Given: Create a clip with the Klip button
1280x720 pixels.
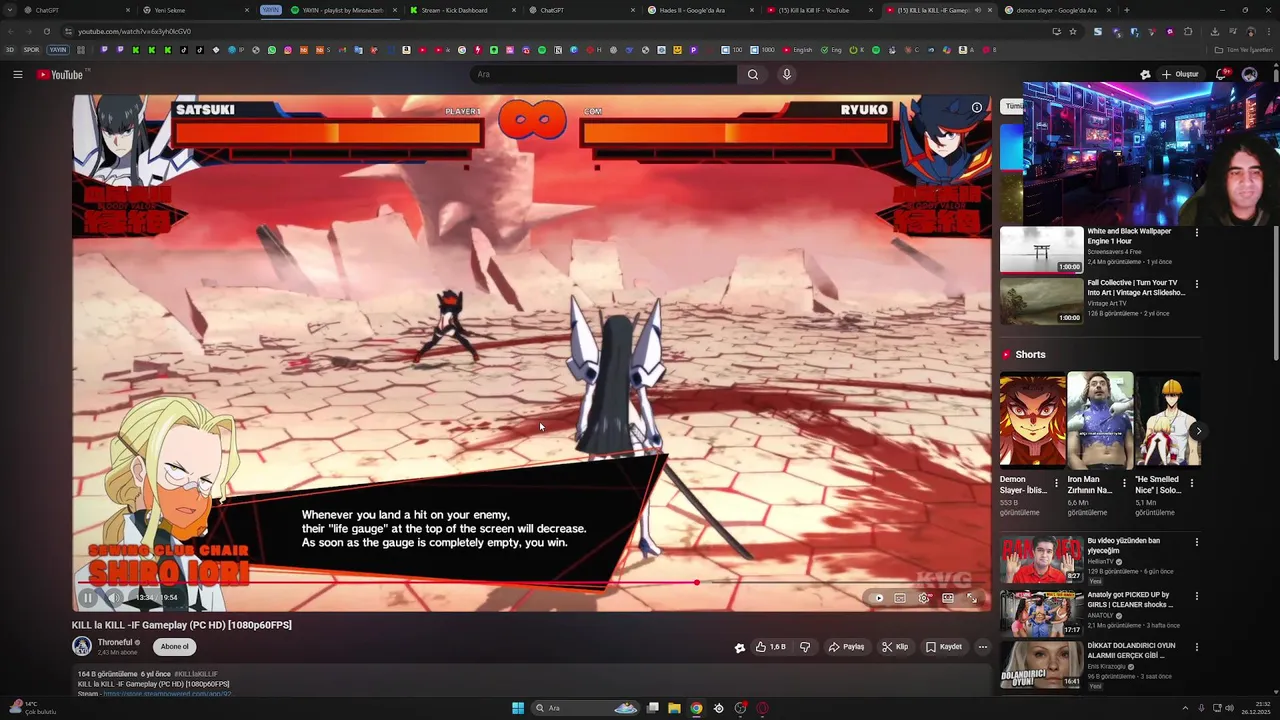Looking at the screenshot, I should click(895, 647).
